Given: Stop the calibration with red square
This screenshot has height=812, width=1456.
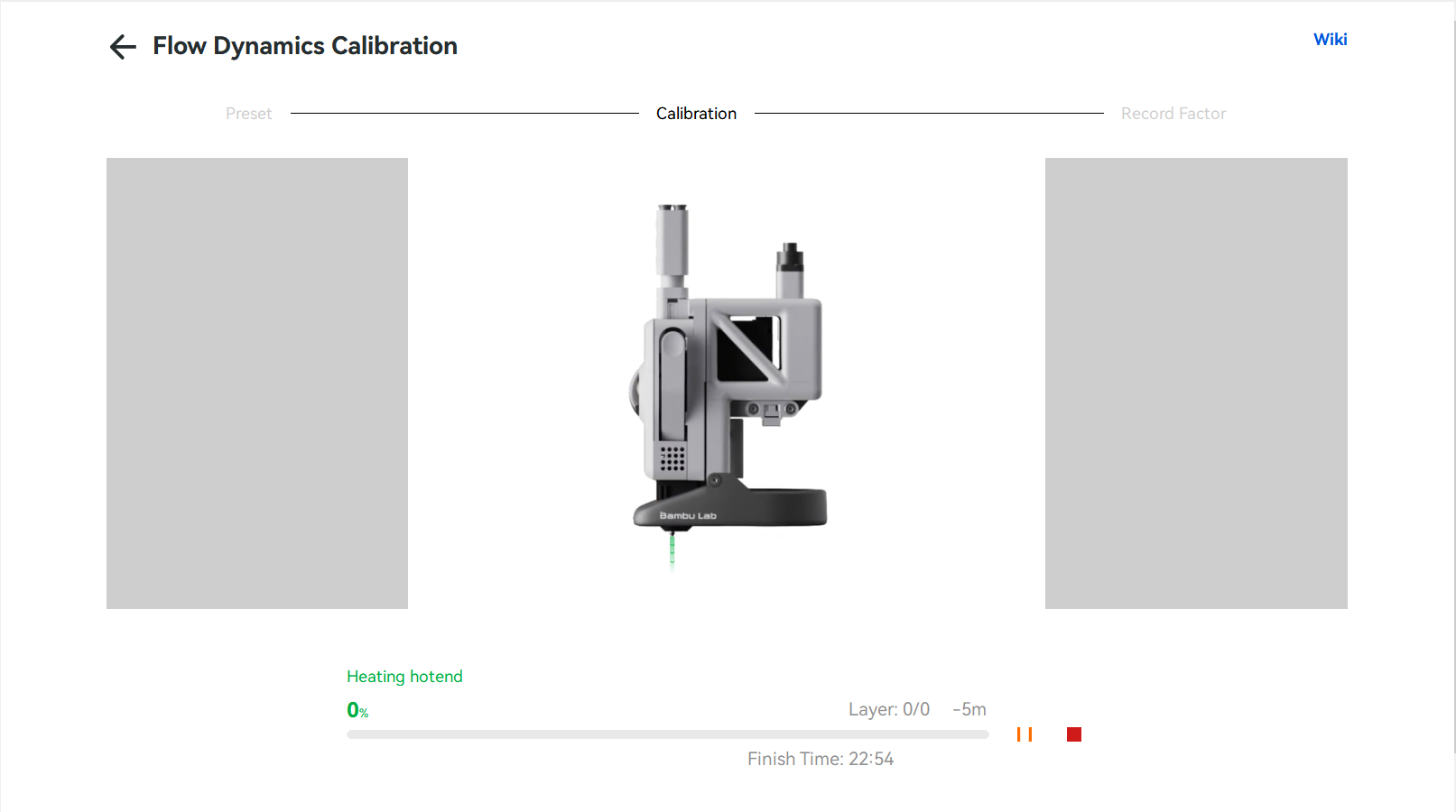Looking at the screenshot, I should (1074, 734).
